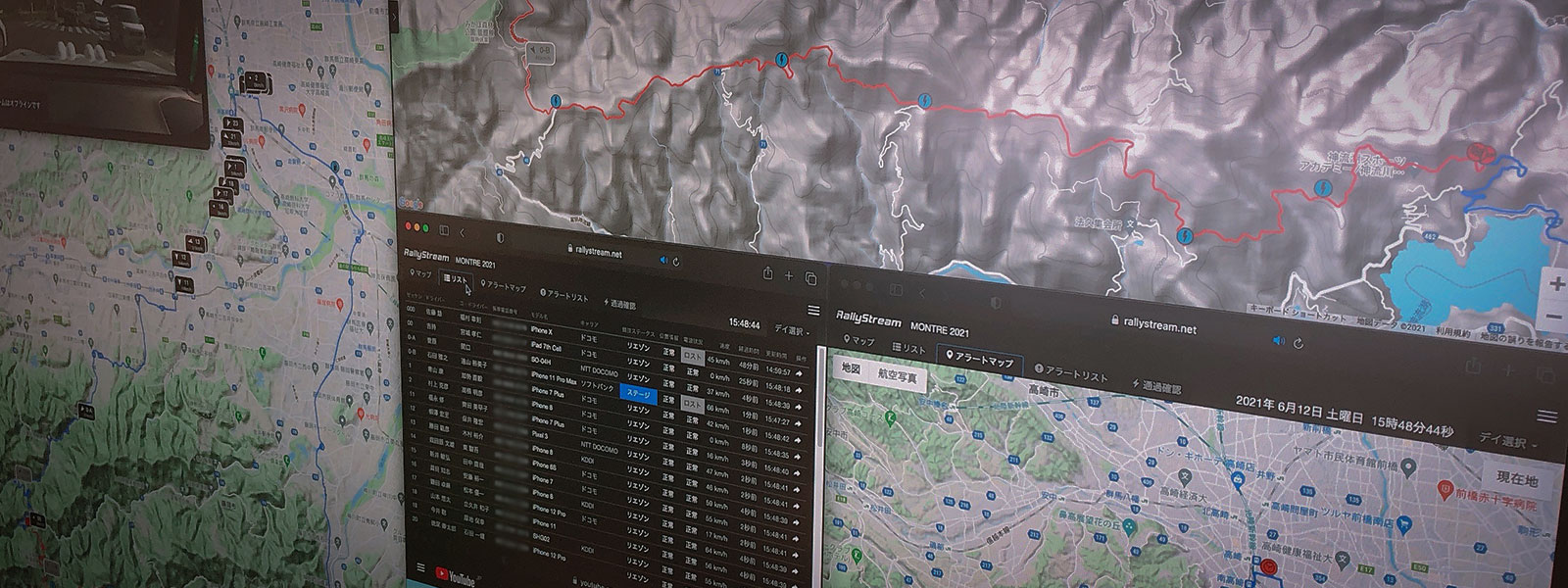Open マップ tab in right map window

(859, 341)
